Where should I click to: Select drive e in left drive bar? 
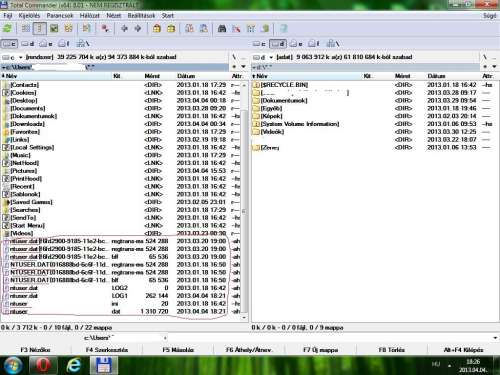[46, 44]
